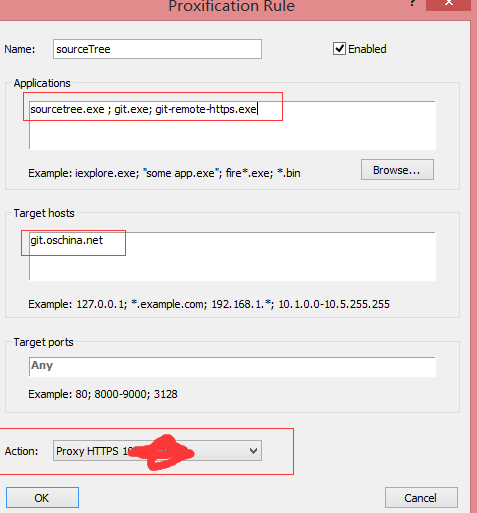Cancel the Proxification Rule dialog

tap(421, 498)
